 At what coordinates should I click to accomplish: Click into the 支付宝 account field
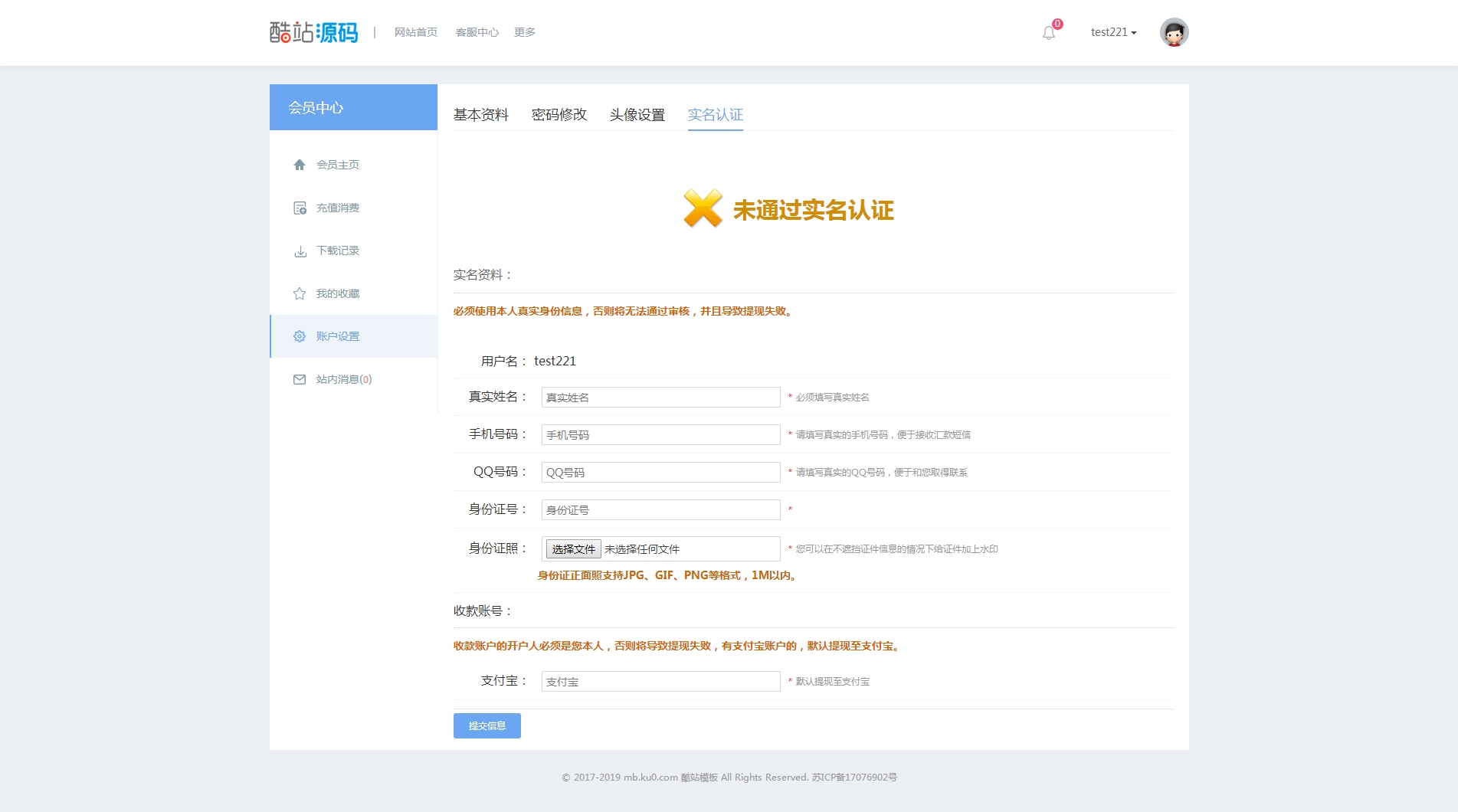coord(660,682)
